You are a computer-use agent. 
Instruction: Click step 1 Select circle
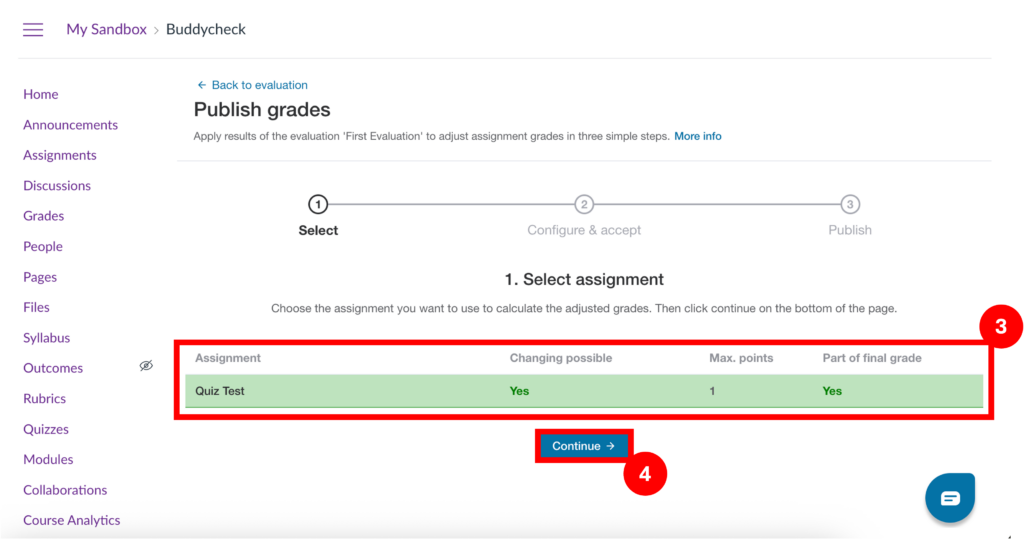coord(318,205)
